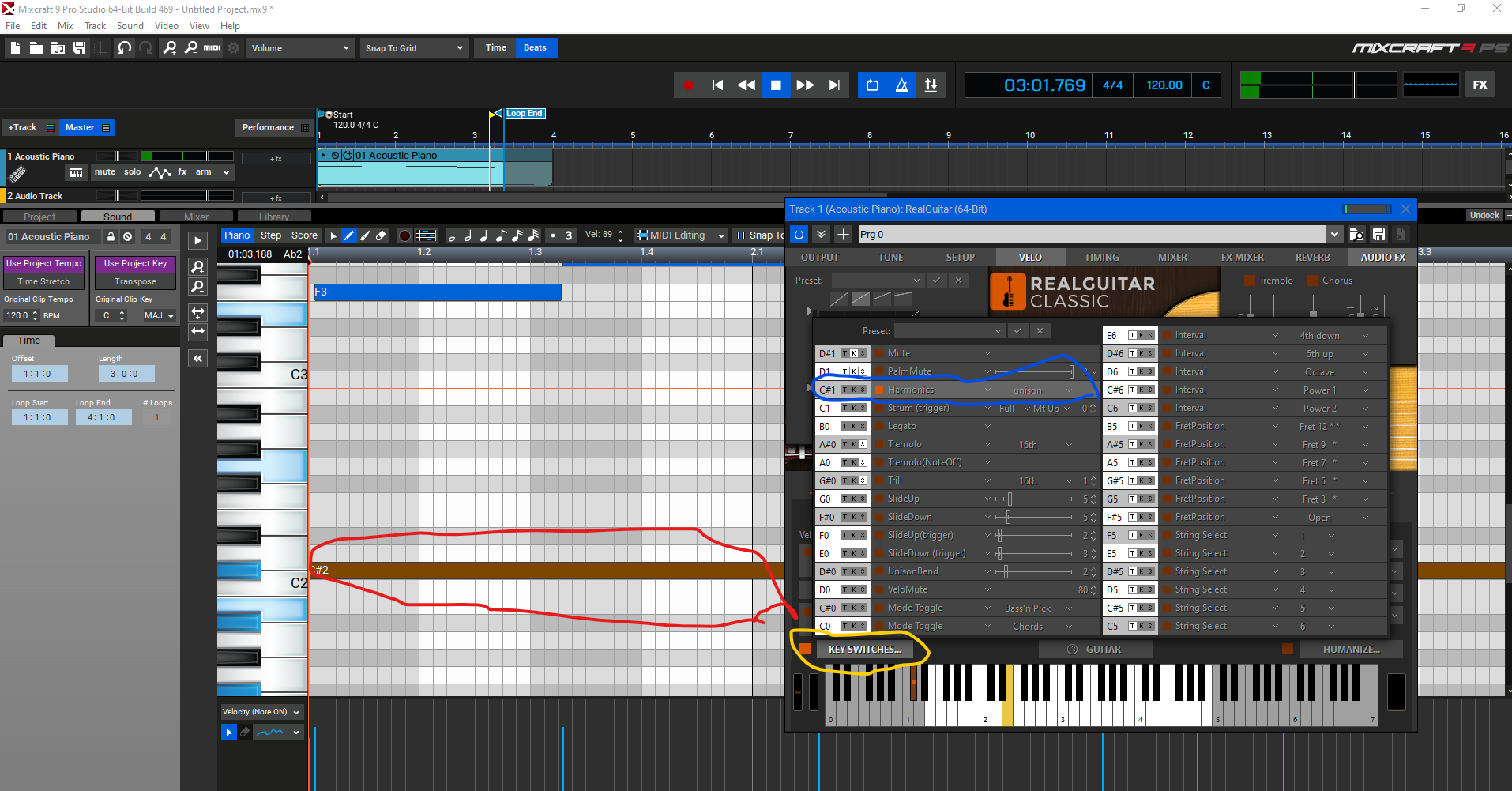Toggle Tremolo effect checkbox in RealGuitar
The image size is (1512, 791).
click(1250, 281)
